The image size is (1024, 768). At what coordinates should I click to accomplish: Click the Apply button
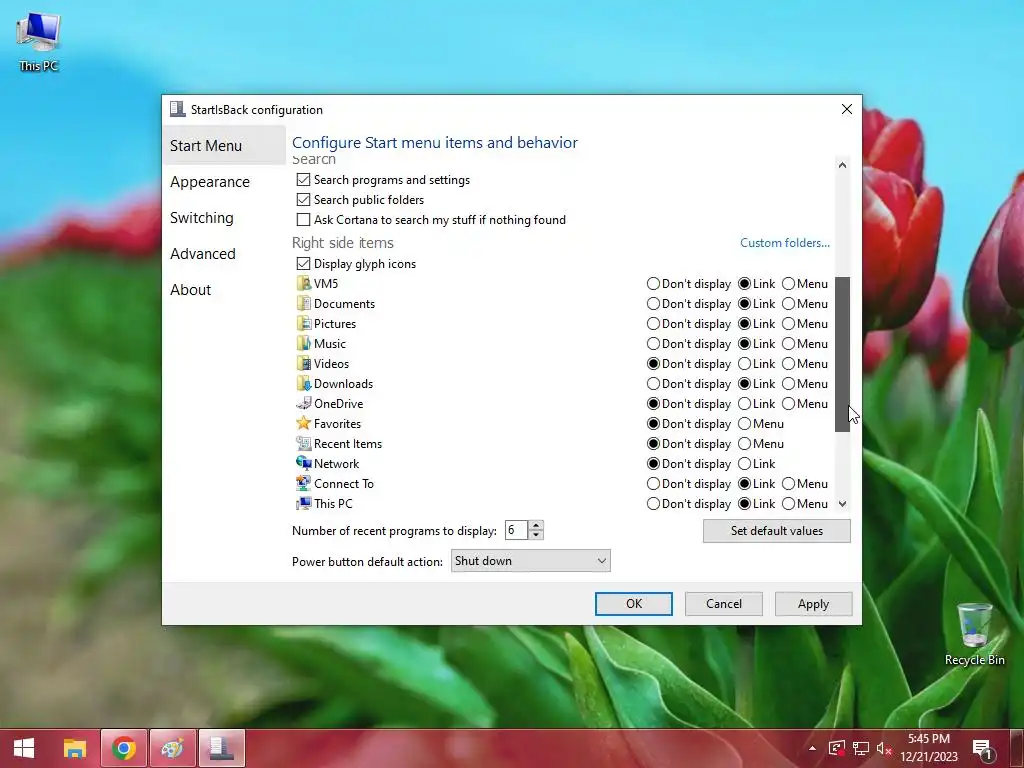(x=813, y=603)
